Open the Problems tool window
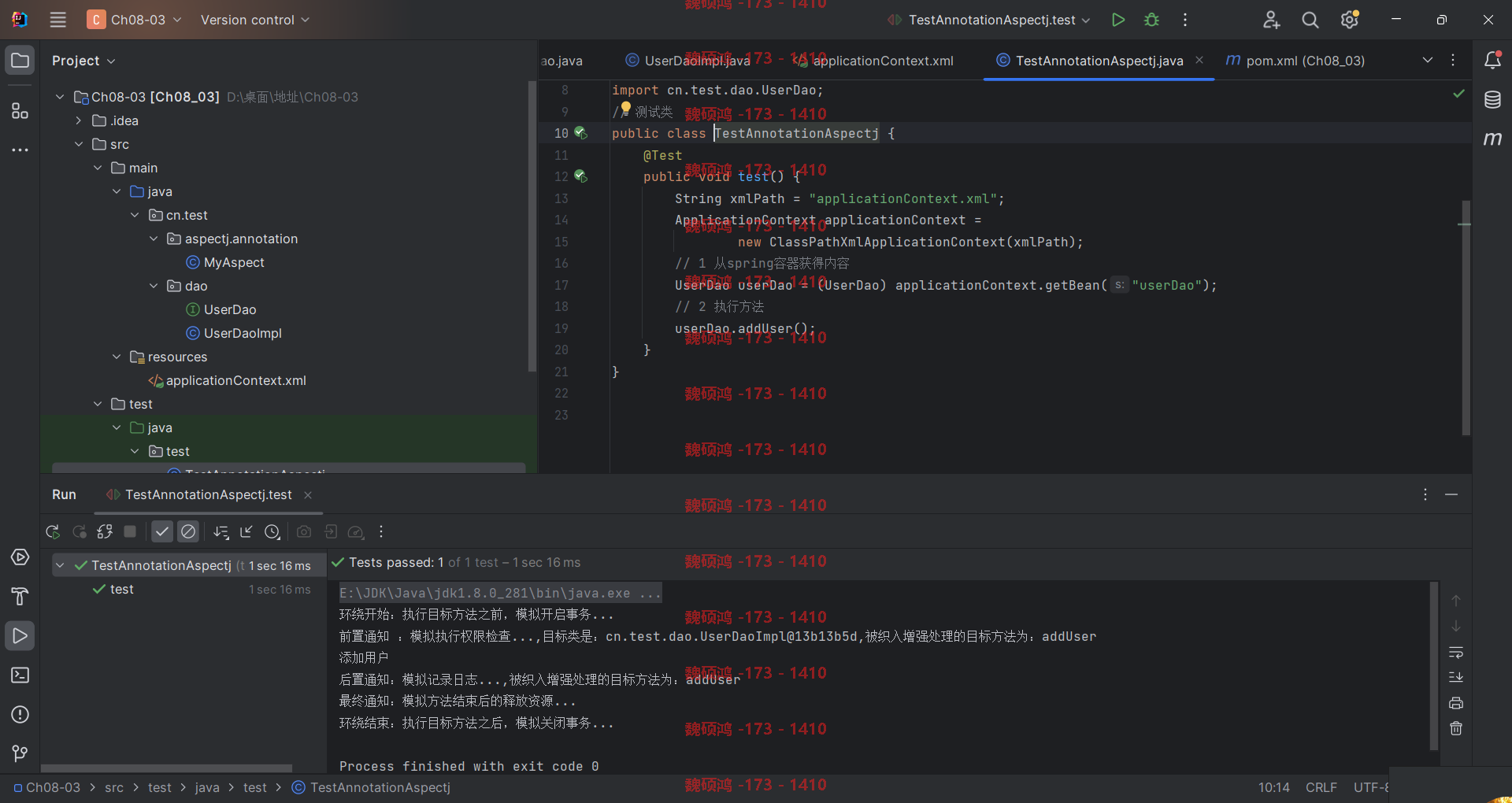Image resolution: width=1512 pixels, height=803 pixels. tap(20, 715)
